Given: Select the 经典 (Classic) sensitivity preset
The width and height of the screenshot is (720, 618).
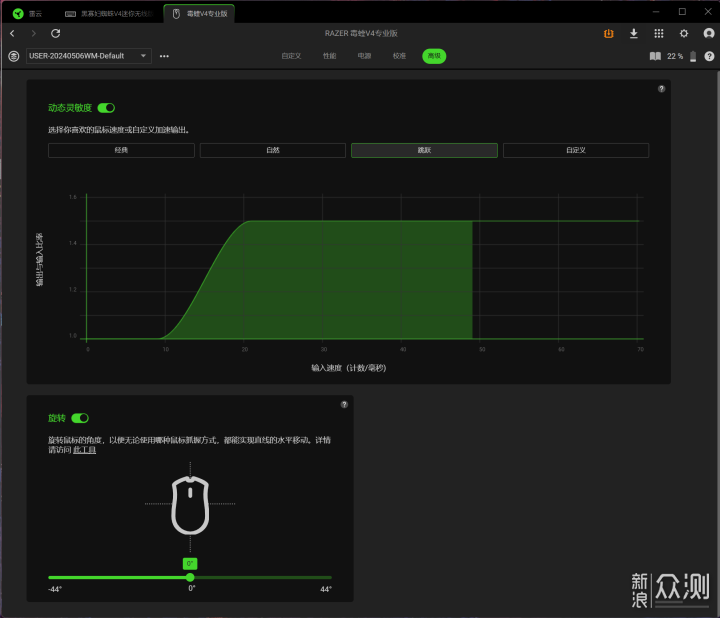Looking at the screenshot, I should (x=121, y=150).
